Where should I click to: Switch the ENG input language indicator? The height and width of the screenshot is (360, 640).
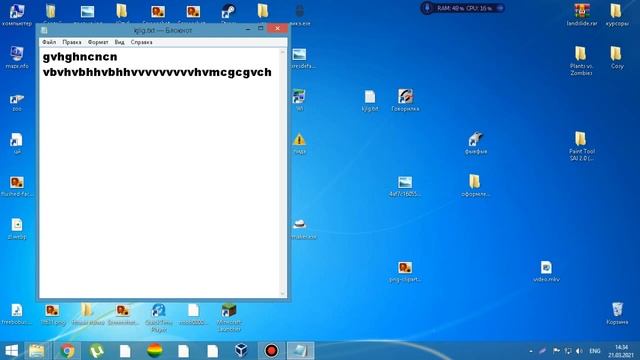pyautogui.click(x=595, y=351)
